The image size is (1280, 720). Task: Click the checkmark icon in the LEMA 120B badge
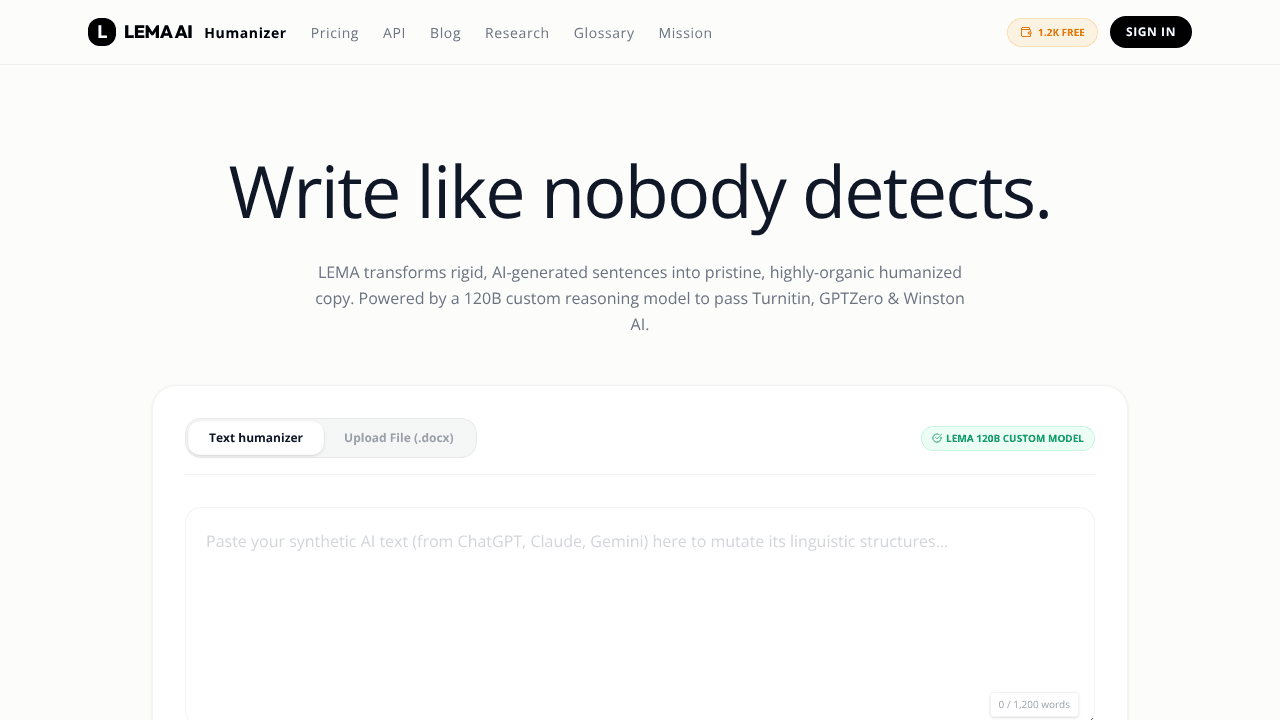point(937,438)
